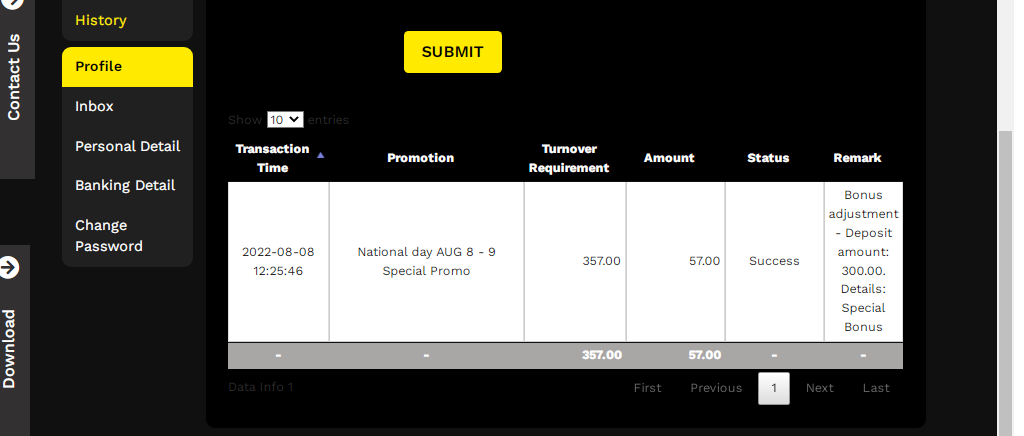Go to Inbox in the sidebar
The height and width of the screenshot is (436, 1024).
pyautogui.click(x=95, y=106)
